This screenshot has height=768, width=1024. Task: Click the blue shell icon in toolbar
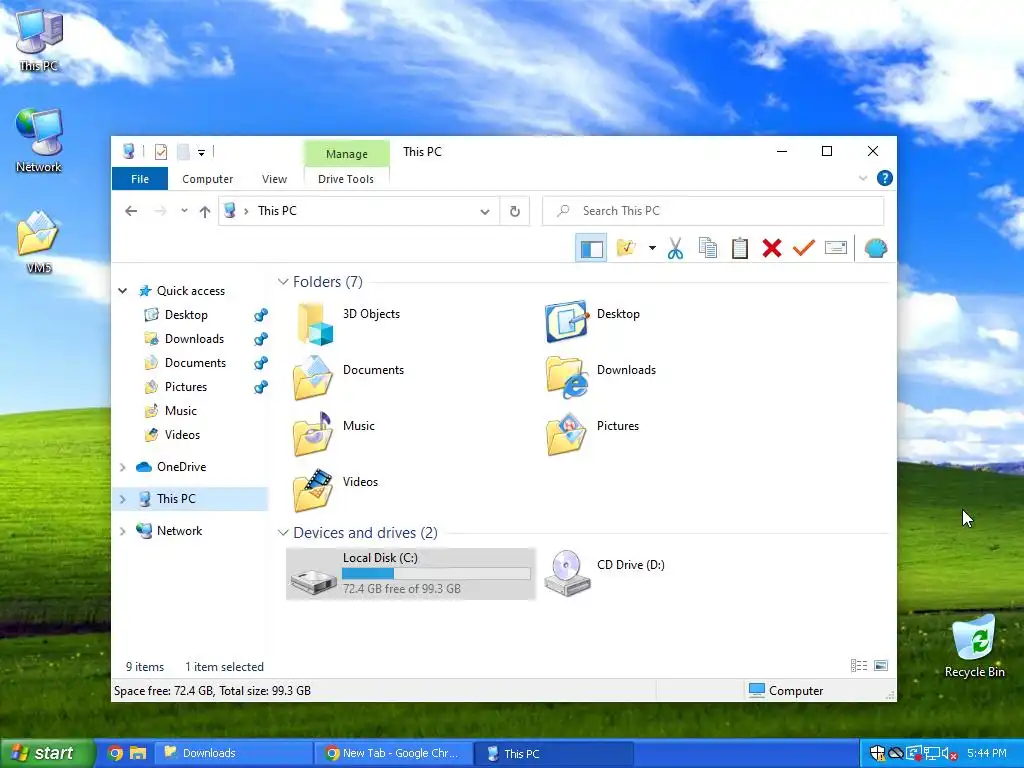coord(875,248)
